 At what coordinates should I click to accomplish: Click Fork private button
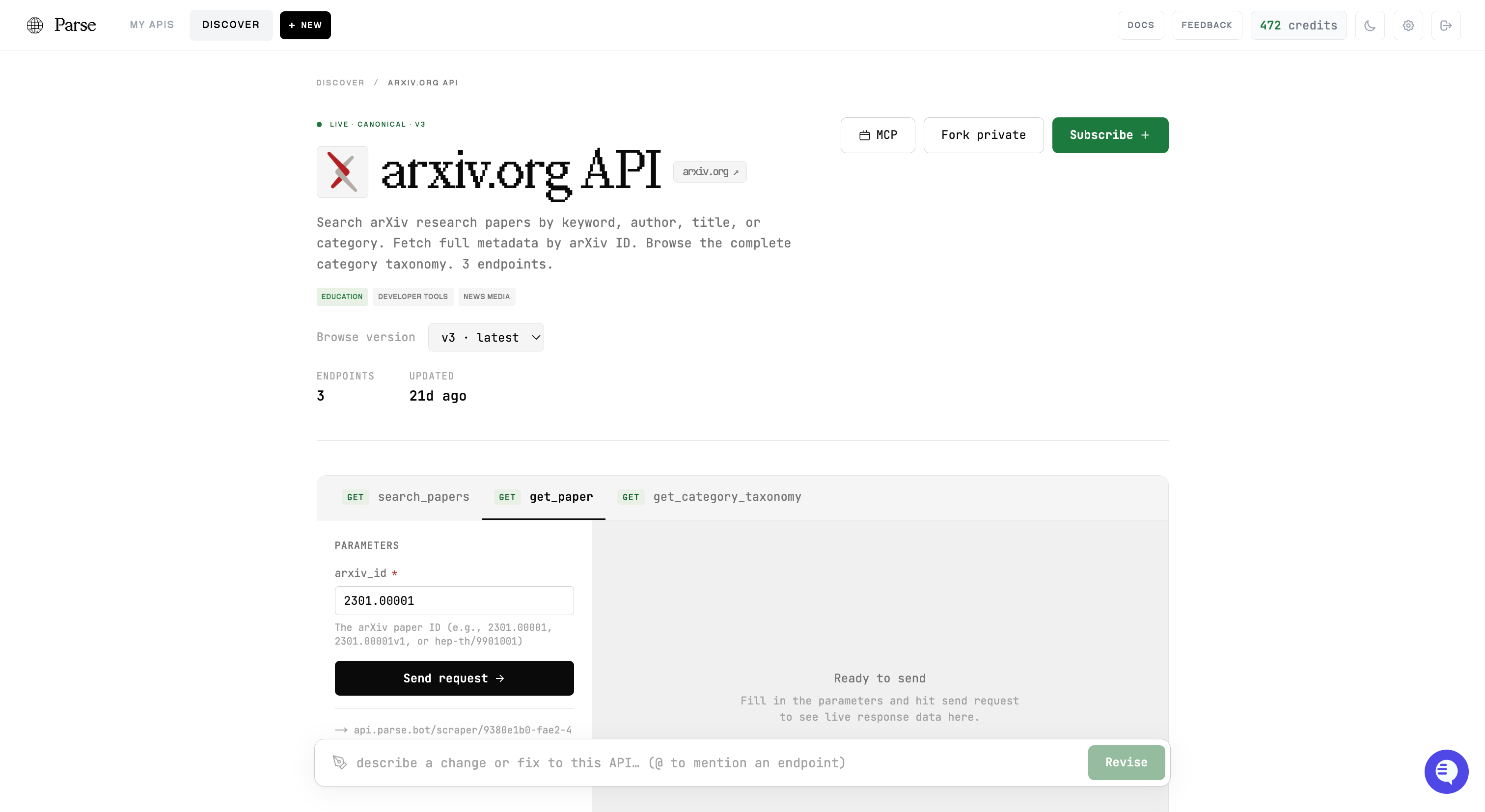(984, 135)
